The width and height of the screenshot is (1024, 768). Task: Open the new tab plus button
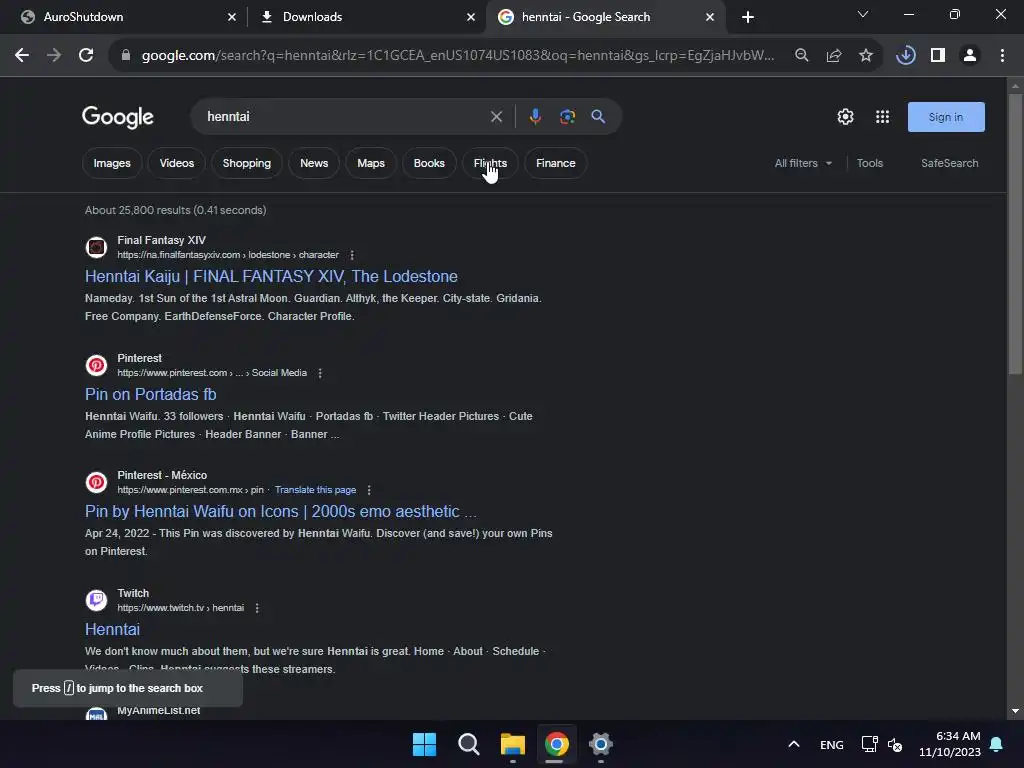tap(748, 17)
